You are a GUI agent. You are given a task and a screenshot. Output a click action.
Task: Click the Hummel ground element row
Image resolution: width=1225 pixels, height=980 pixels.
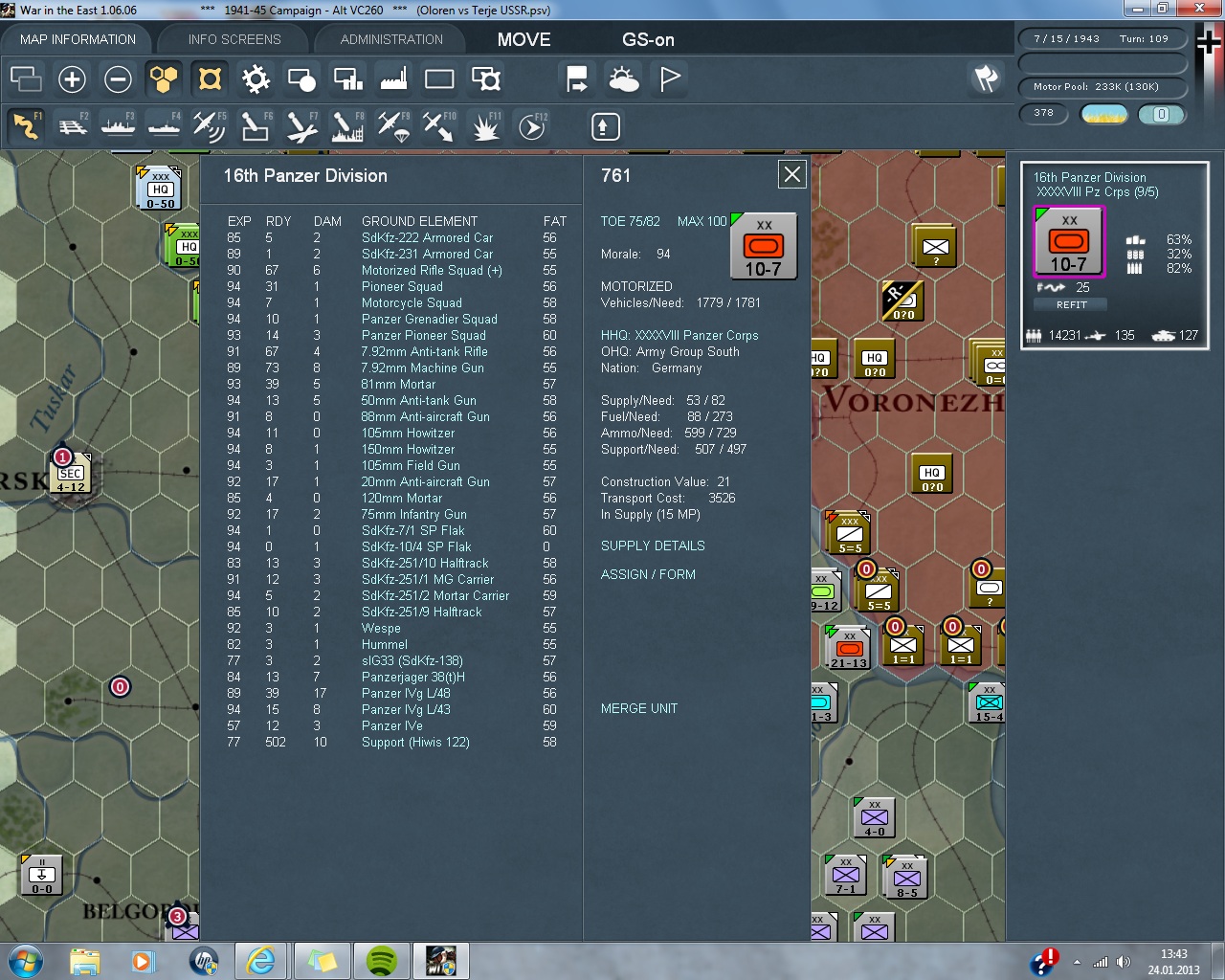click(x=385, y=644)
